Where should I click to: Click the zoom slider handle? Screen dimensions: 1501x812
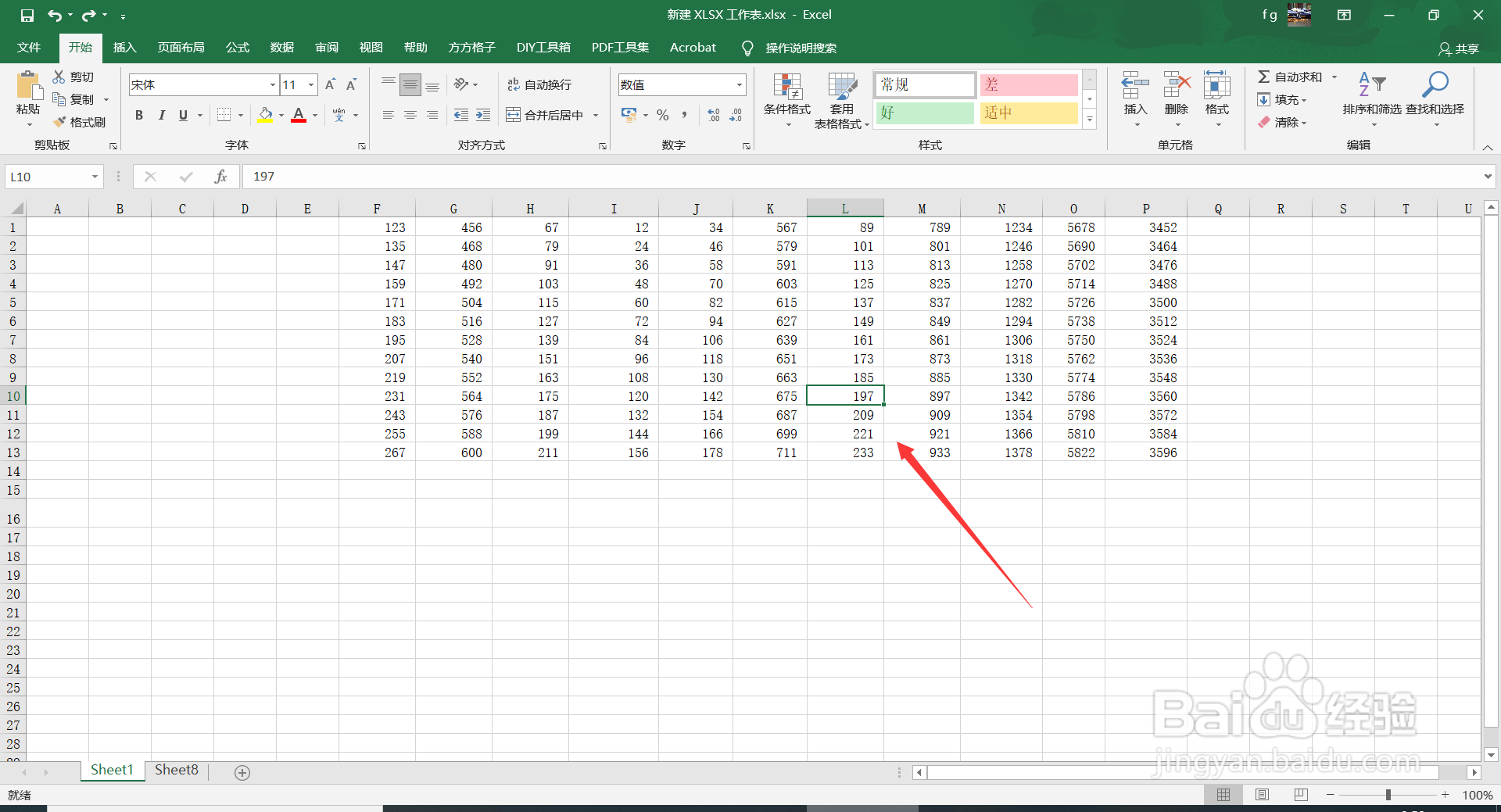(1388, 795)
